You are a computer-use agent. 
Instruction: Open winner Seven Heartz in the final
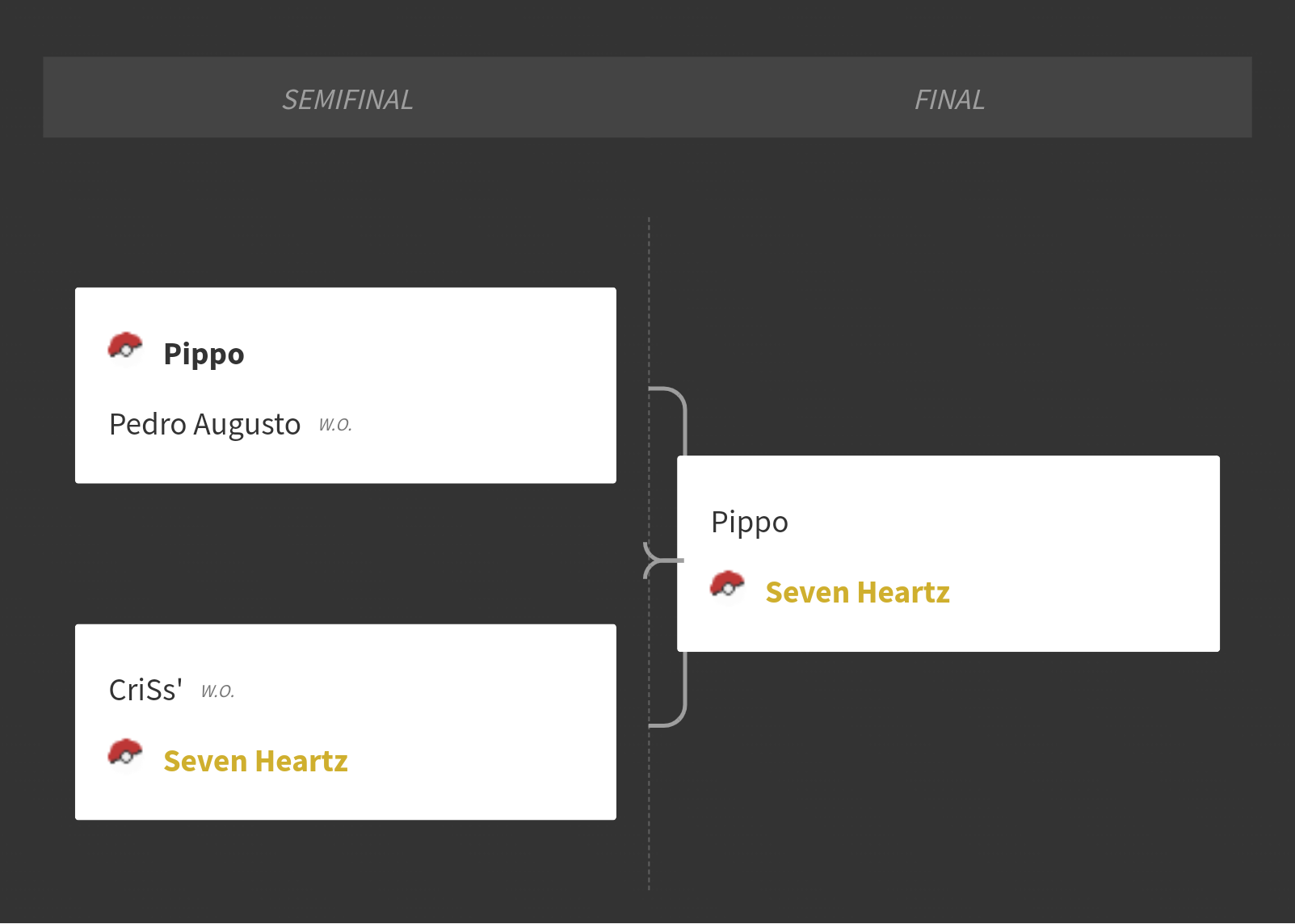coord(857,593)
